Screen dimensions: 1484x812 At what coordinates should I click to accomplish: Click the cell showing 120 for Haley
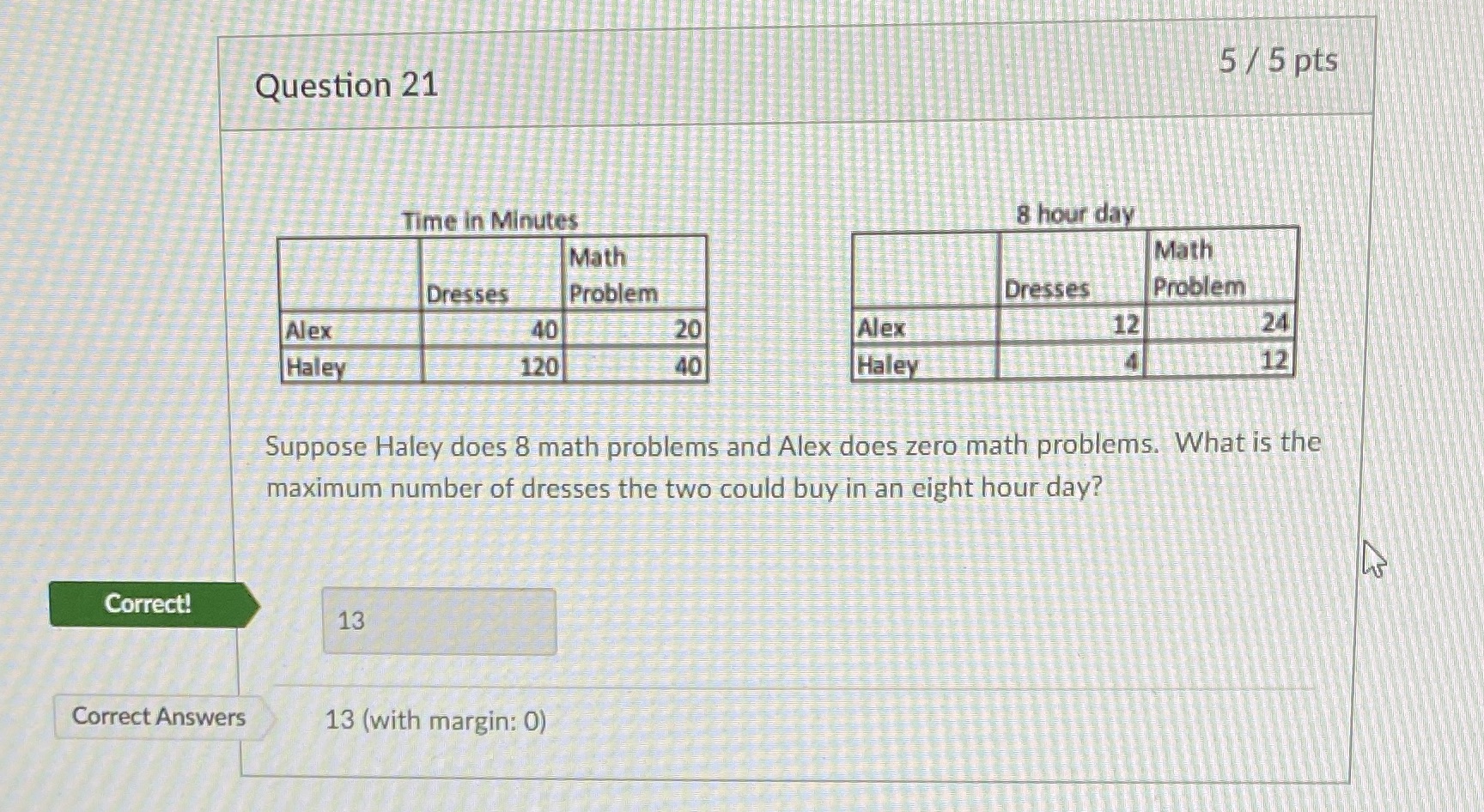pos(538,367)
